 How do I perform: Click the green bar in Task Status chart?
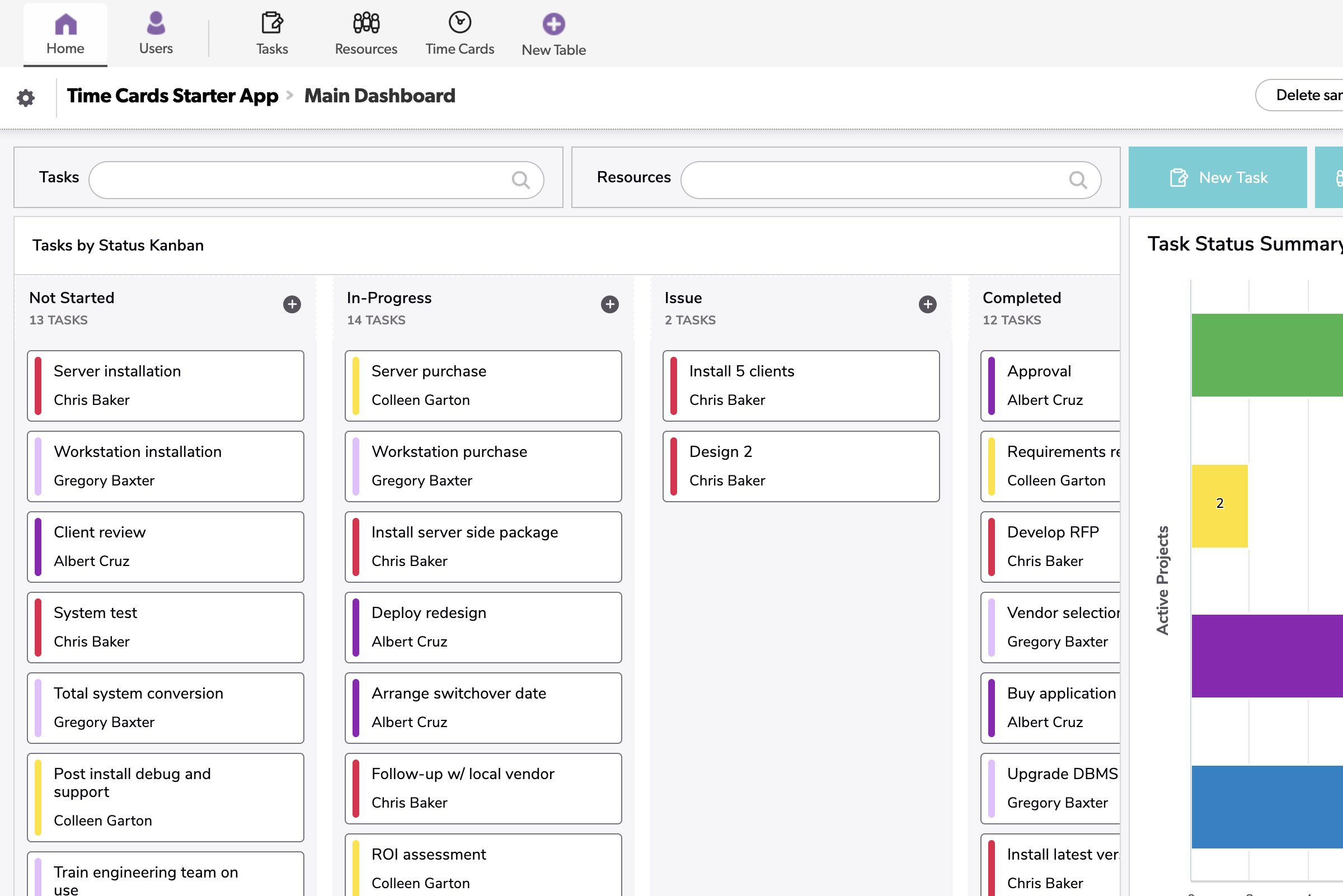point(1266,355)
